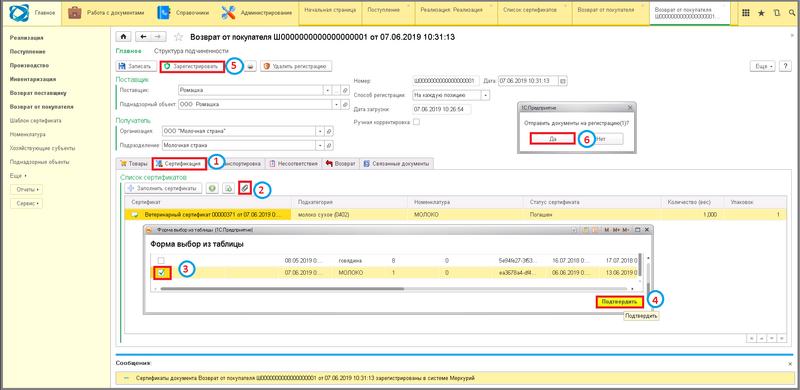Viewport: 800px width, 390px height.
Task: Click Удалить регистрацию button
Action: (296, 66)
